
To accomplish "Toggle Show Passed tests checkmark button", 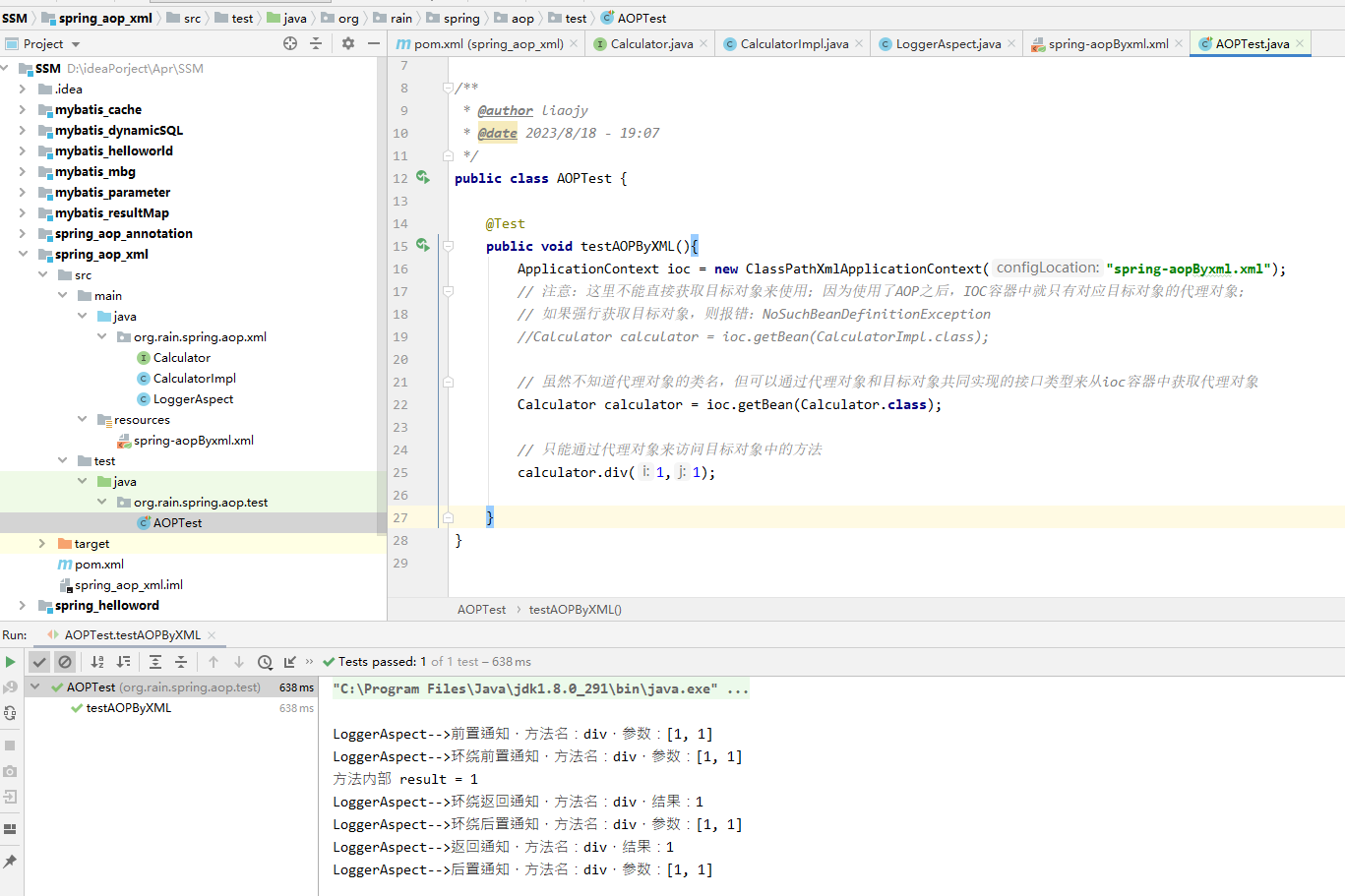I will (39, 662).
